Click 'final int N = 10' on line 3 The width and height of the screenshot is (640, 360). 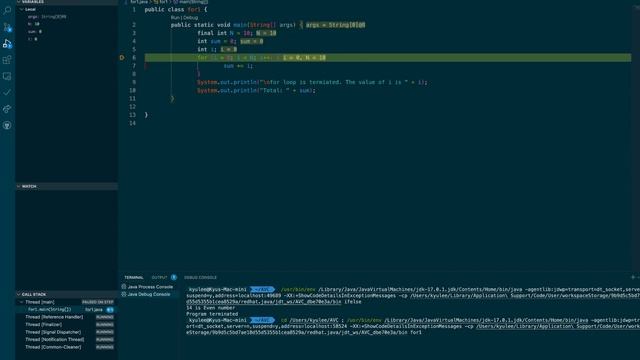click(x=224, y=33)
